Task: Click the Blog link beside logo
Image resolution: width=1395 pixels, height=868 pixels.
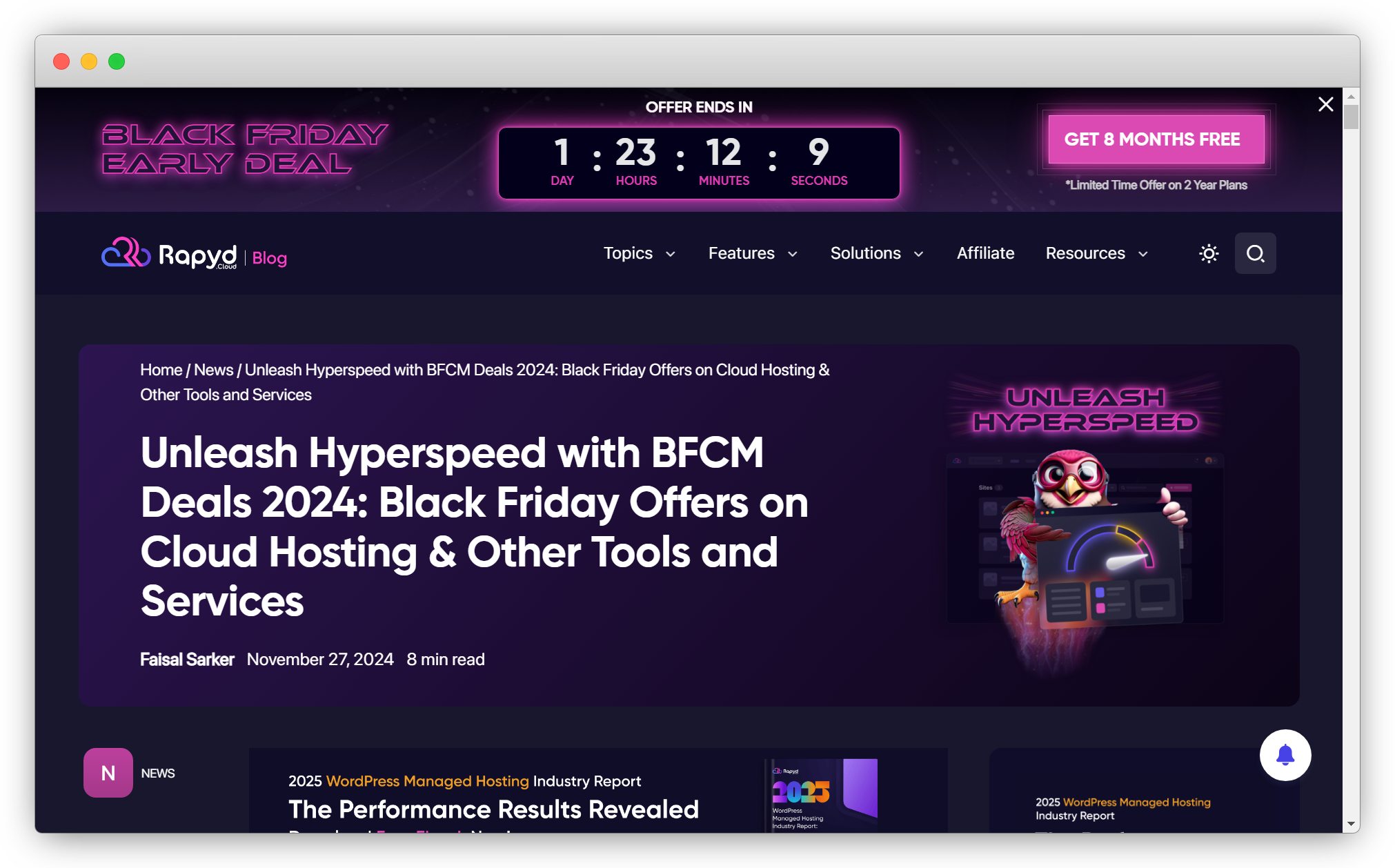Action: [x=269, y=258]
